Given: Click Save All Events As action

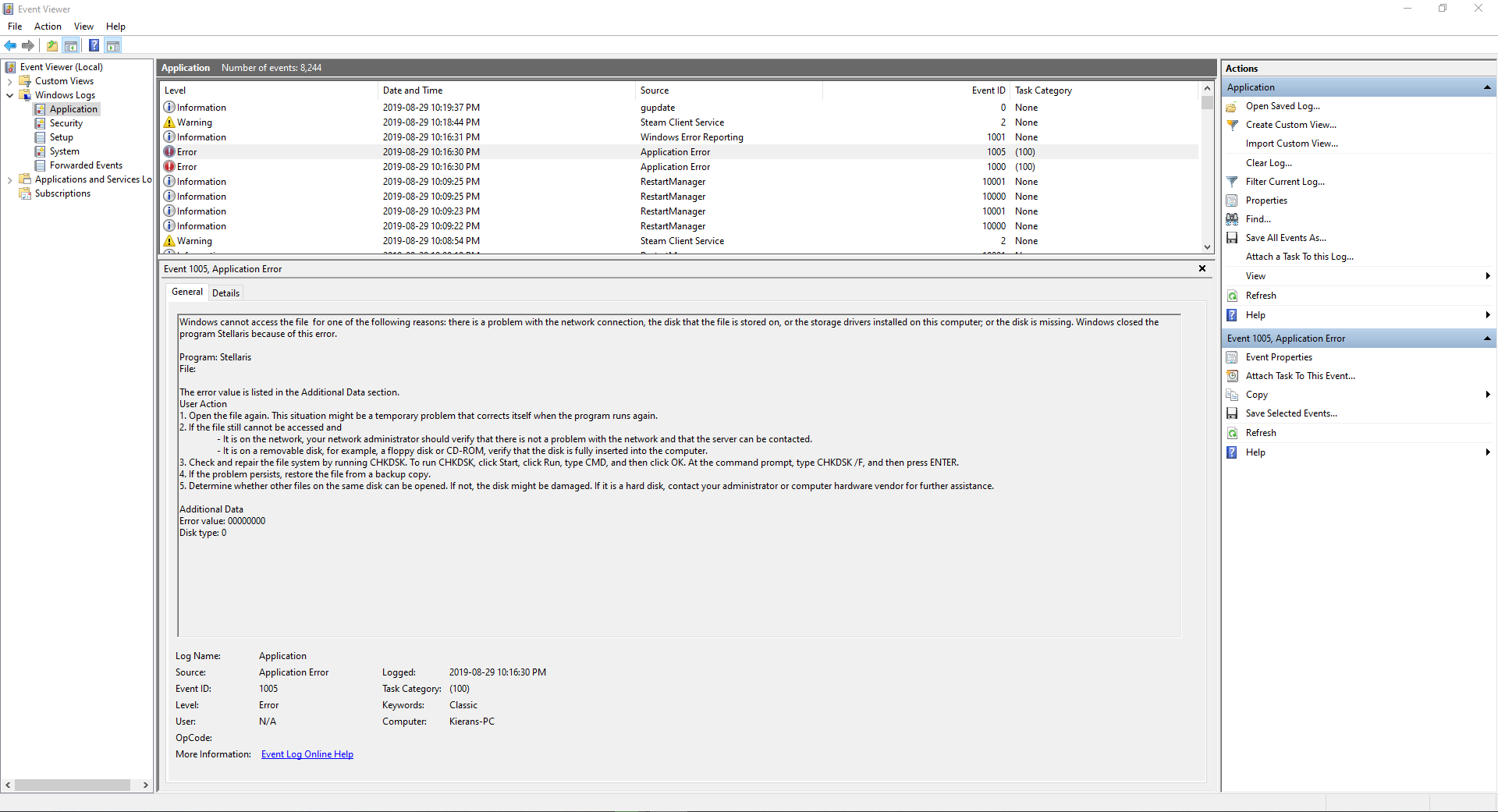Looking at the screenshot, I should click(x=1286, y=238).
